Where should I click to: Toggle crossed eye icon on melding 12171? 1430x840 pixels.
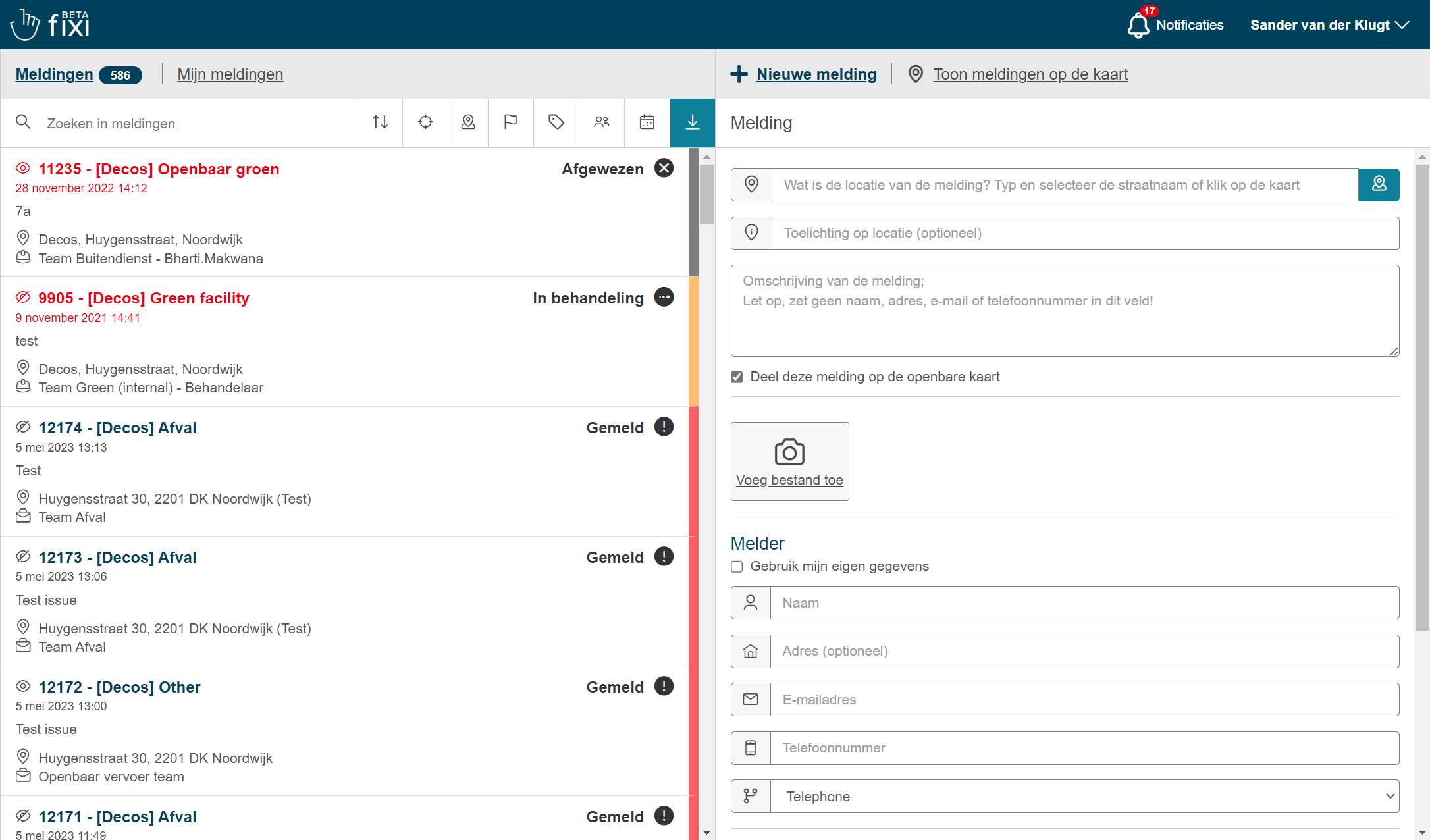pyautogui.click(x=23, y=816)
